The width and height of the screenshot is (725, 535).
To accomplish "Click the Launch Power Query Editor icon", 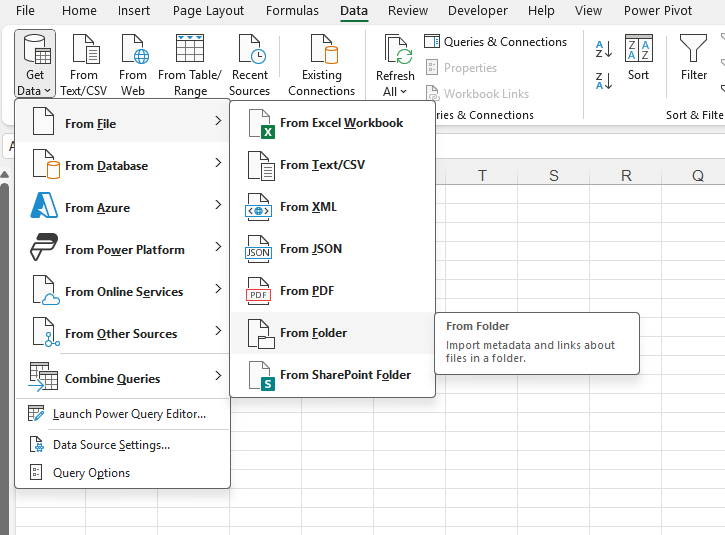I will (x=36, y=413).
